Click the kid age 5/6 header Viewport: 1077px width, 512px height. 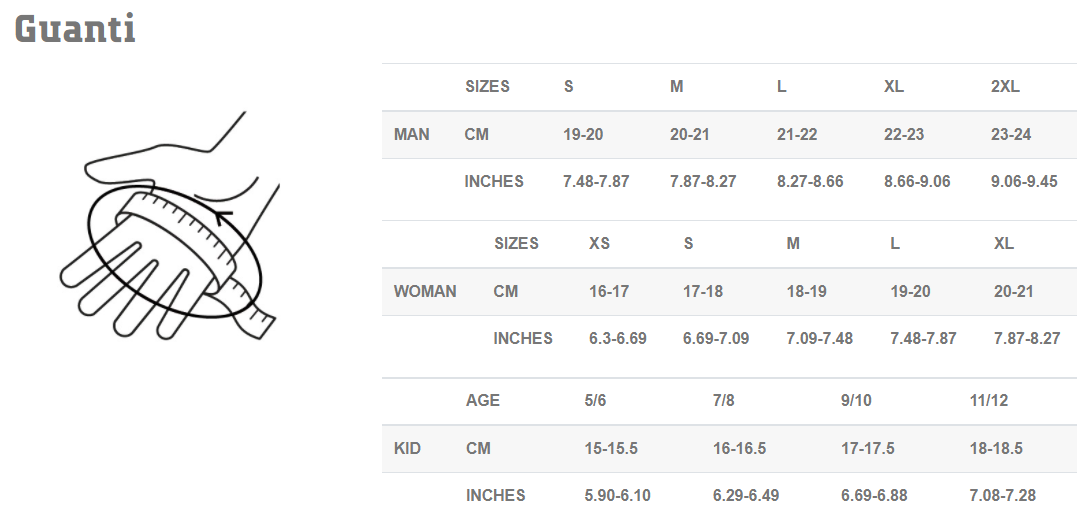point(596,400)
